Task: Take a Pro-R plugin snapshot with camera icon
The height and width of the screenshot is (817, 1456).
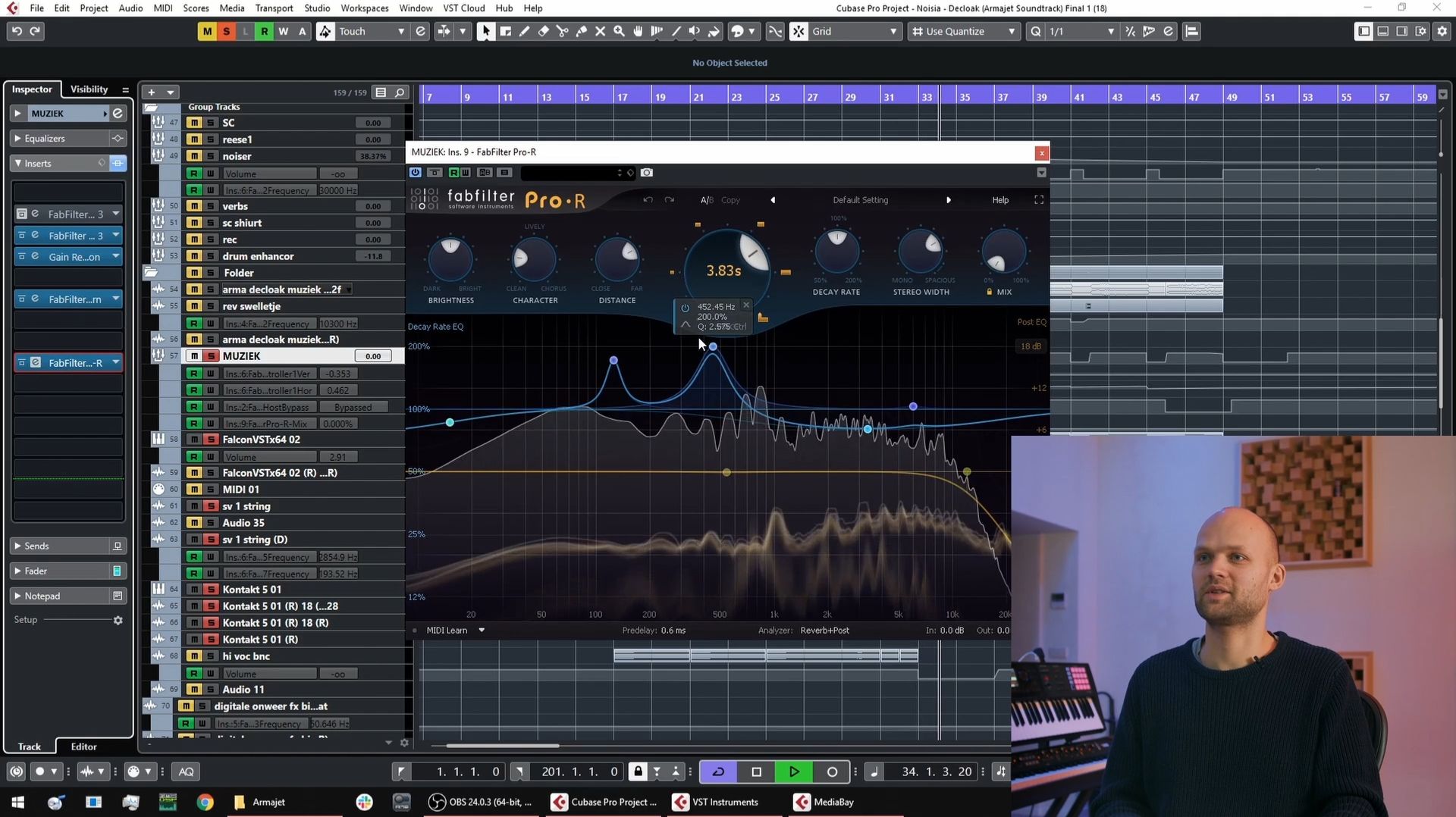Action: [x=647, y=173]
